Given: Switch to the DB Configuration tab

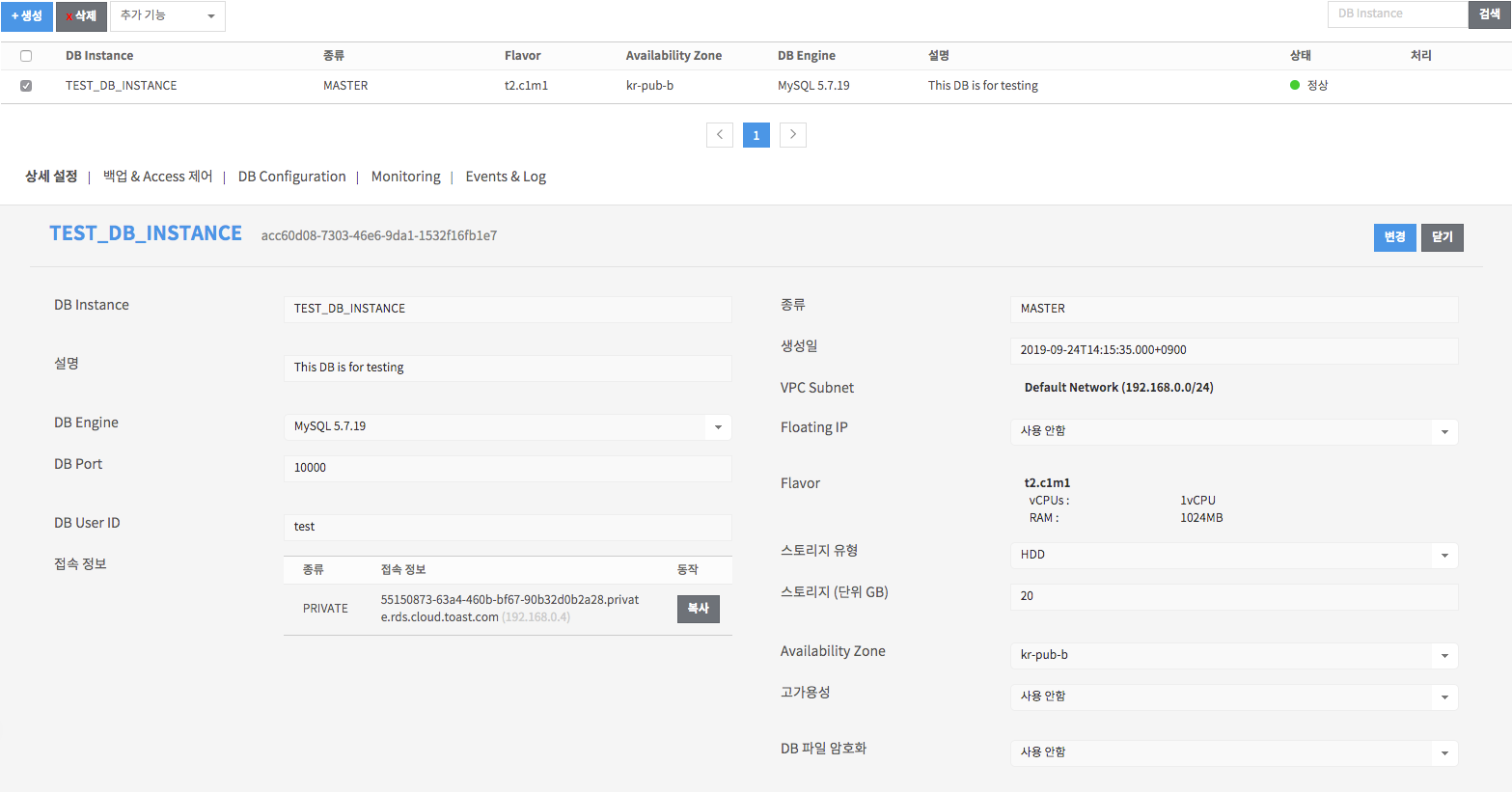Looking at the screenshot, I should coord(292,177).
